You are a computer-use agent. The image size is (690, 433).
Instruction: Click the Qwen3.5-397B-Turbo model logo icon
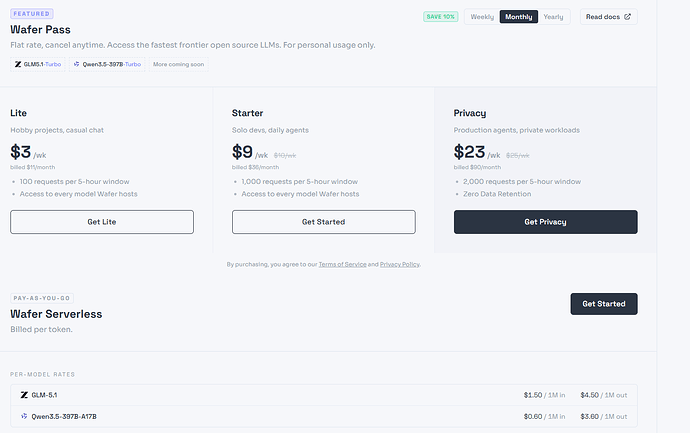click(x=77, y=64)
